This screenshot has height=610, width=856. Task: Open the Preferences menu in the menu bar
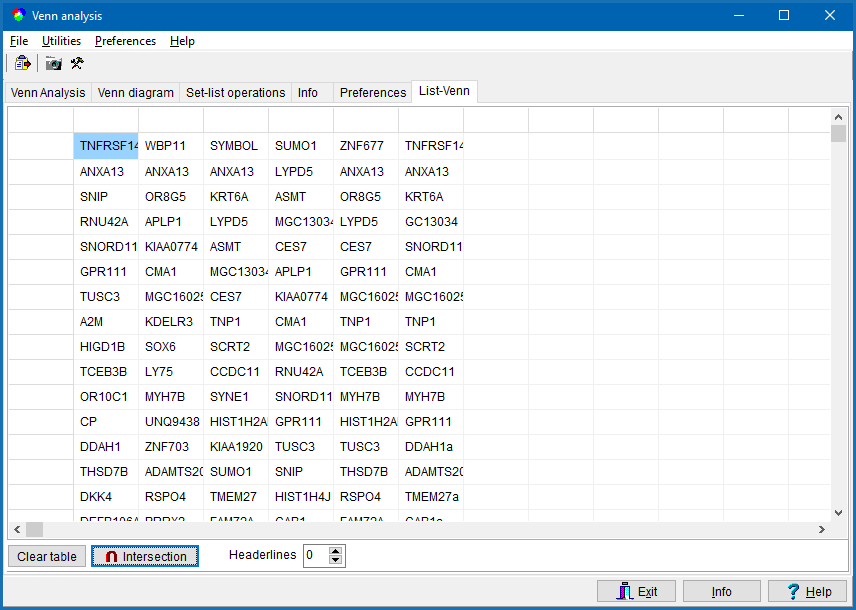pyautogui.click(x=126, y=41)
